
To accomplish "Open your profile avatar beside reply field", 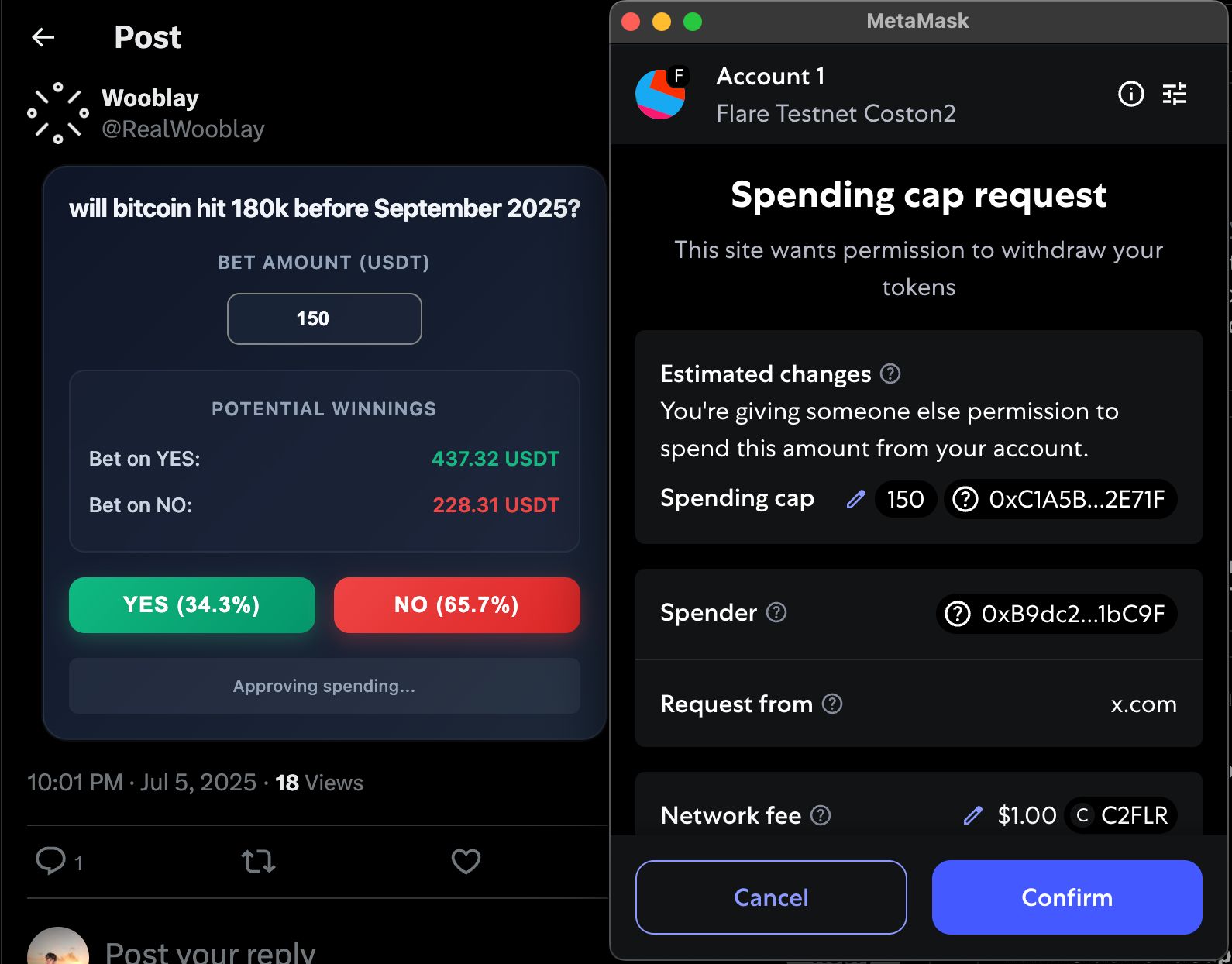I will [x=58, y=947].
